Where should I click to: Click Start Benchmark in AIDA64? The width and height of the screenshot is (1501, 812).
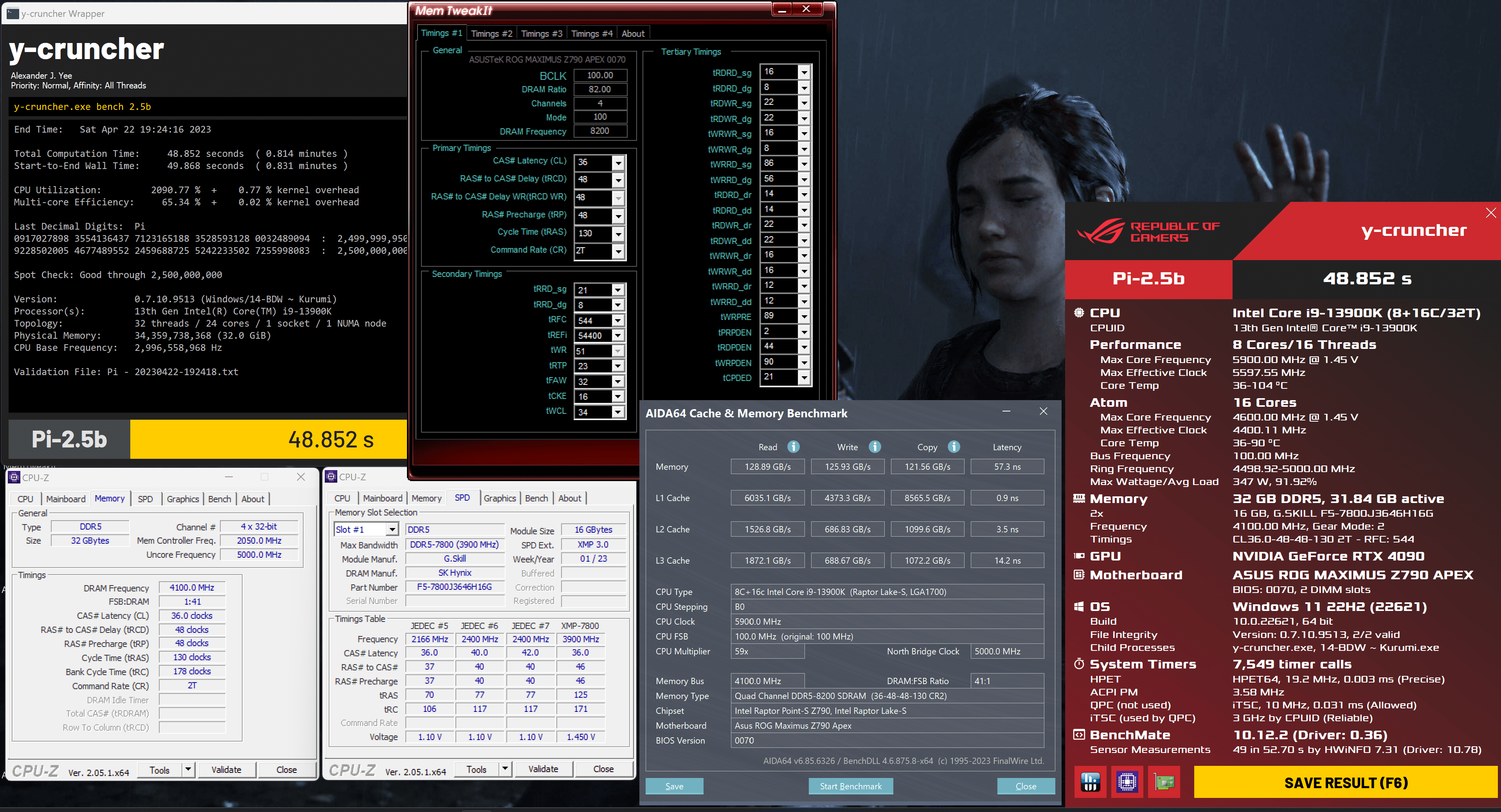[851, 786]
